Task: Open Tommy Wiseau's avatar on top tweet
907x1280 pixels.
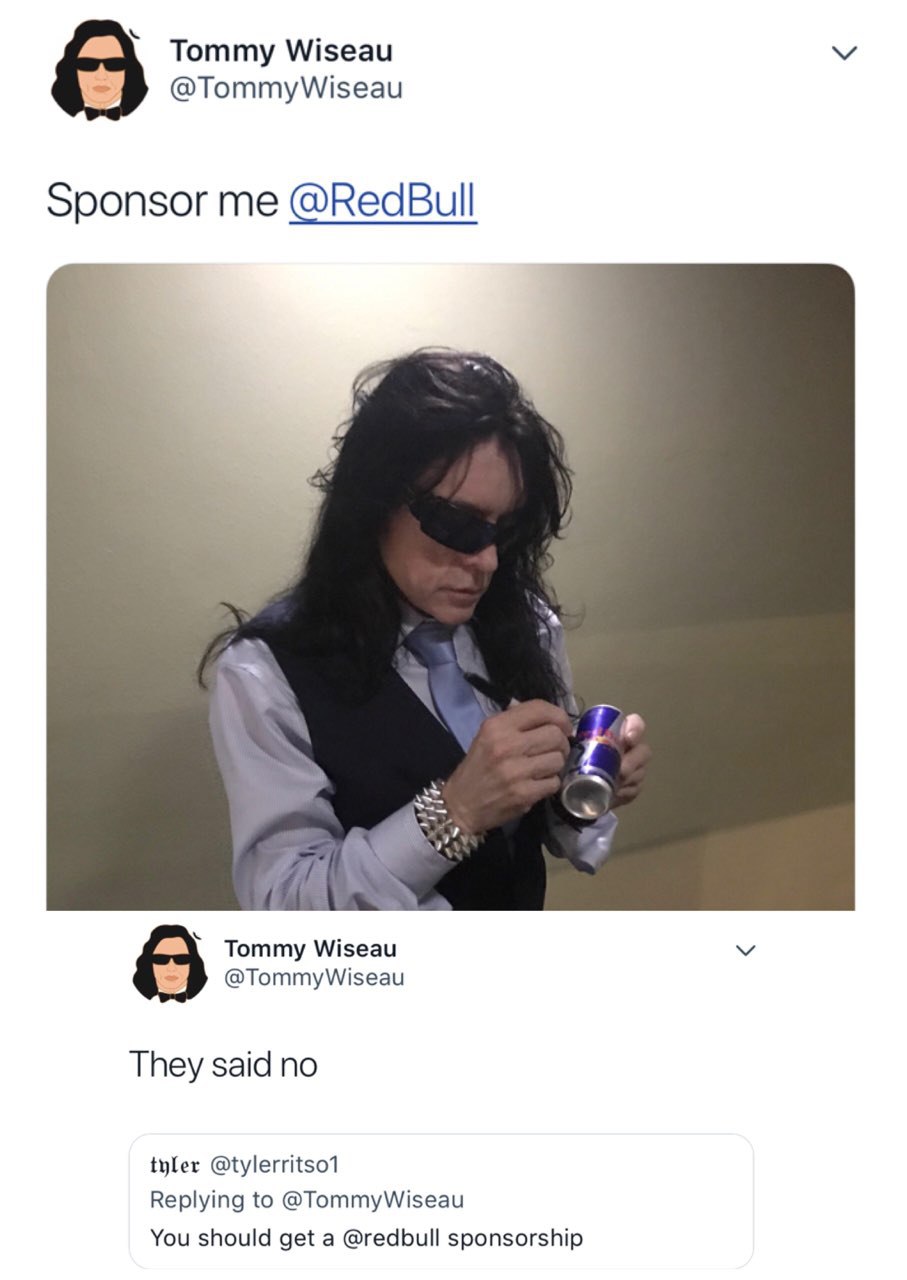Action: (99, 69)
